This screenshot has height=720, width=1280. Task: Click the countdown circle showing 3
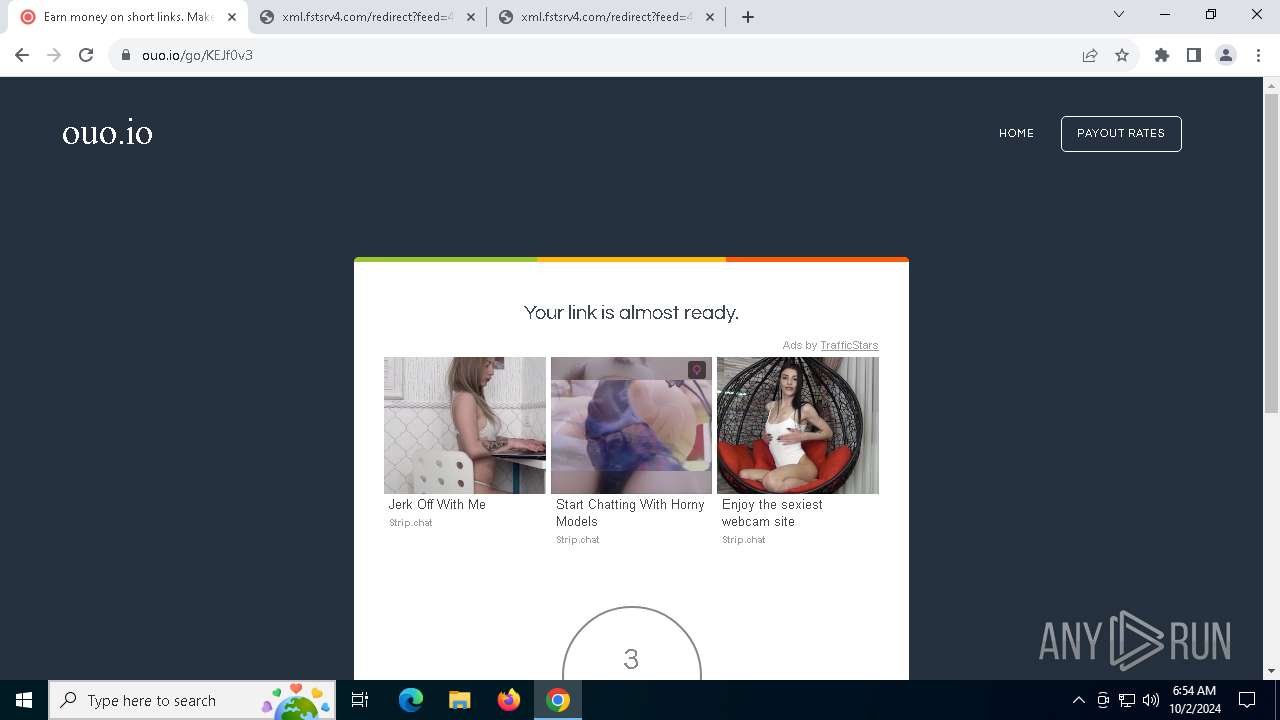point(631,645)
